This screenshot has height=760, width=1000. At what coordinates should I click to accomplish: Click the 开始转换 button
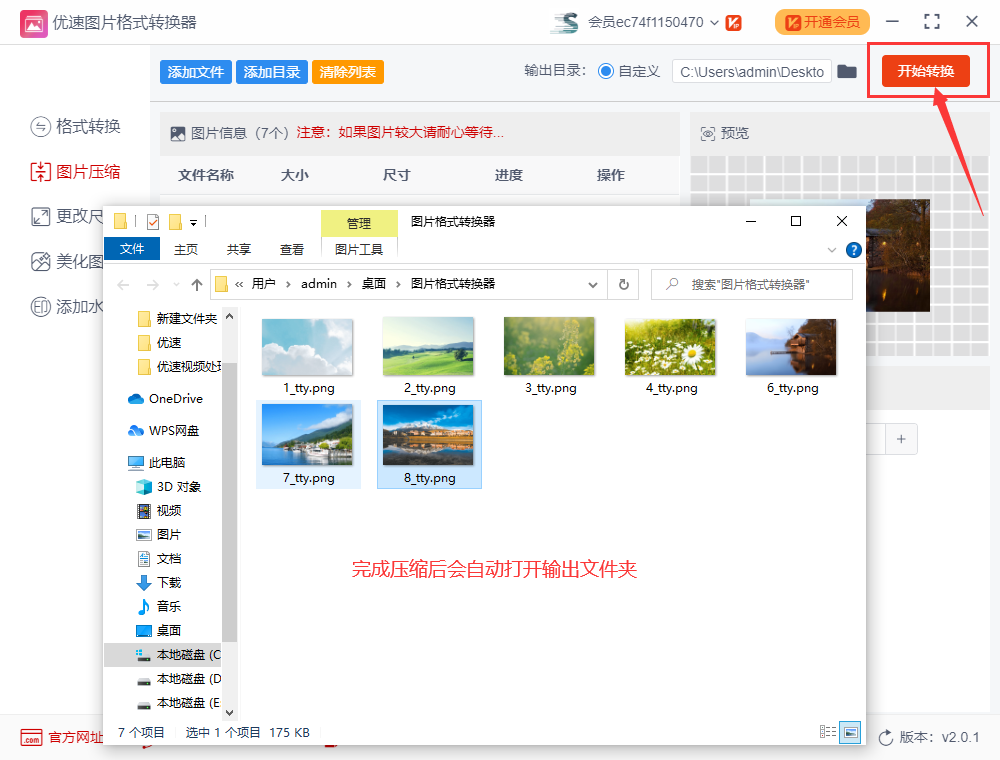point(925,71)
